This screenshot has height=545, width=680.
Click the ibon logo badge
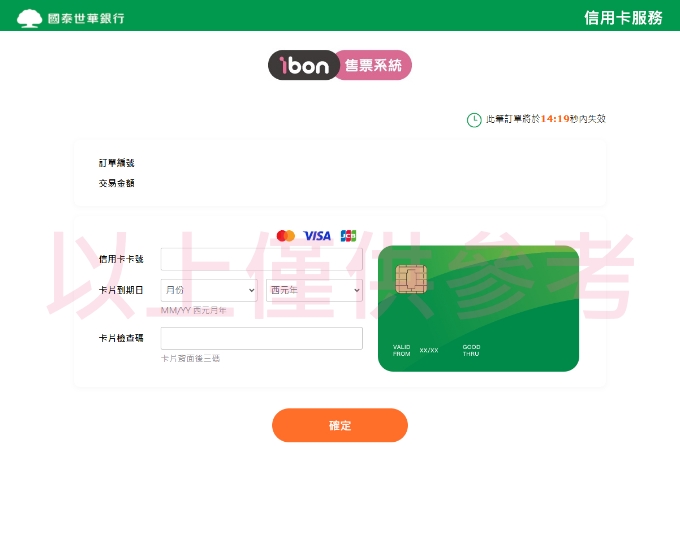coord(304,65)
